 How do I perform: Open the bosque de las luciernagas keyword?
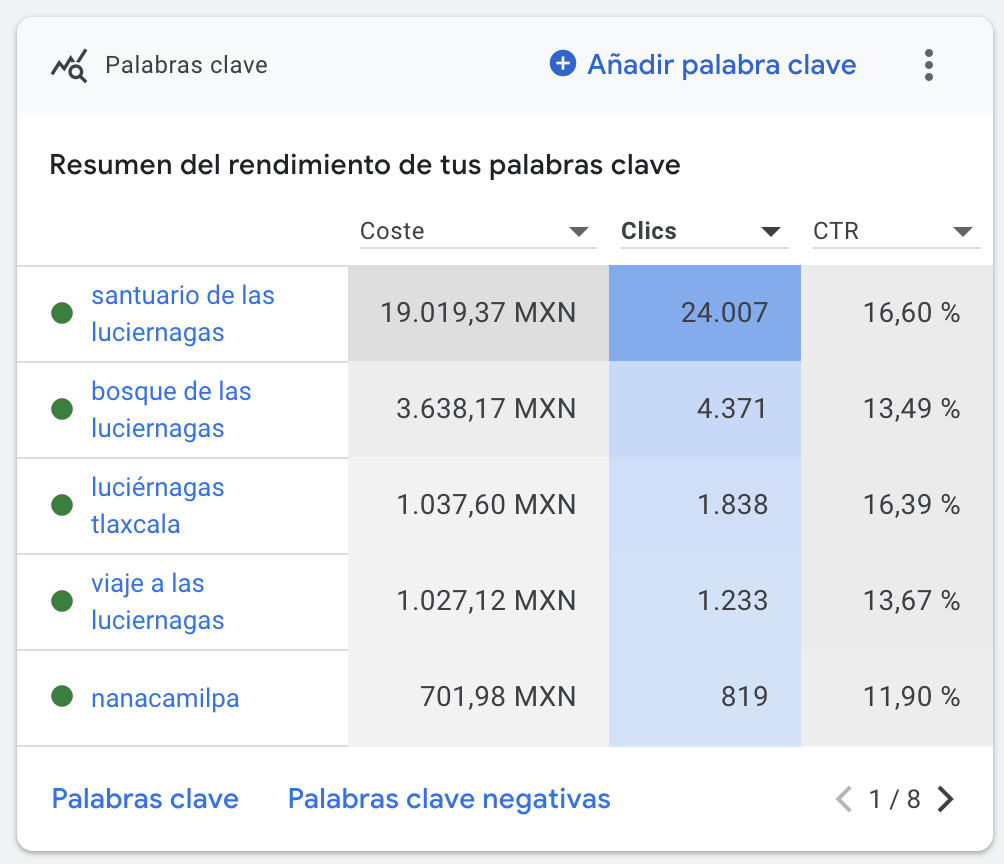171,408
